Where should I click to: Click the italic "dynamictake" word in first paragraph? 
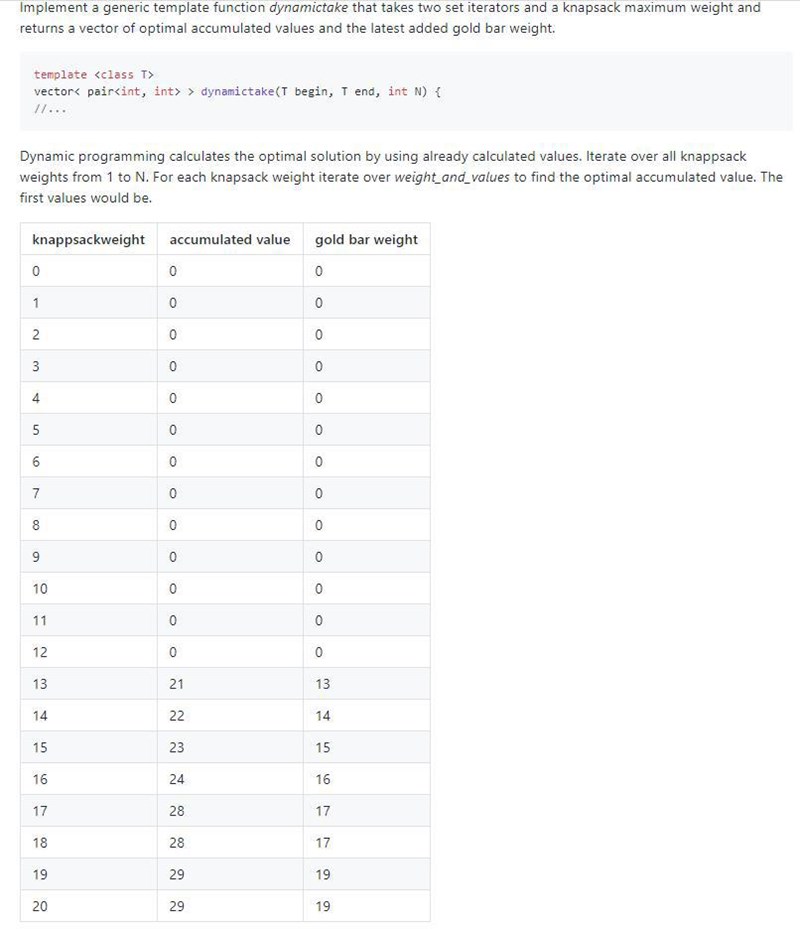coord(308,8)
